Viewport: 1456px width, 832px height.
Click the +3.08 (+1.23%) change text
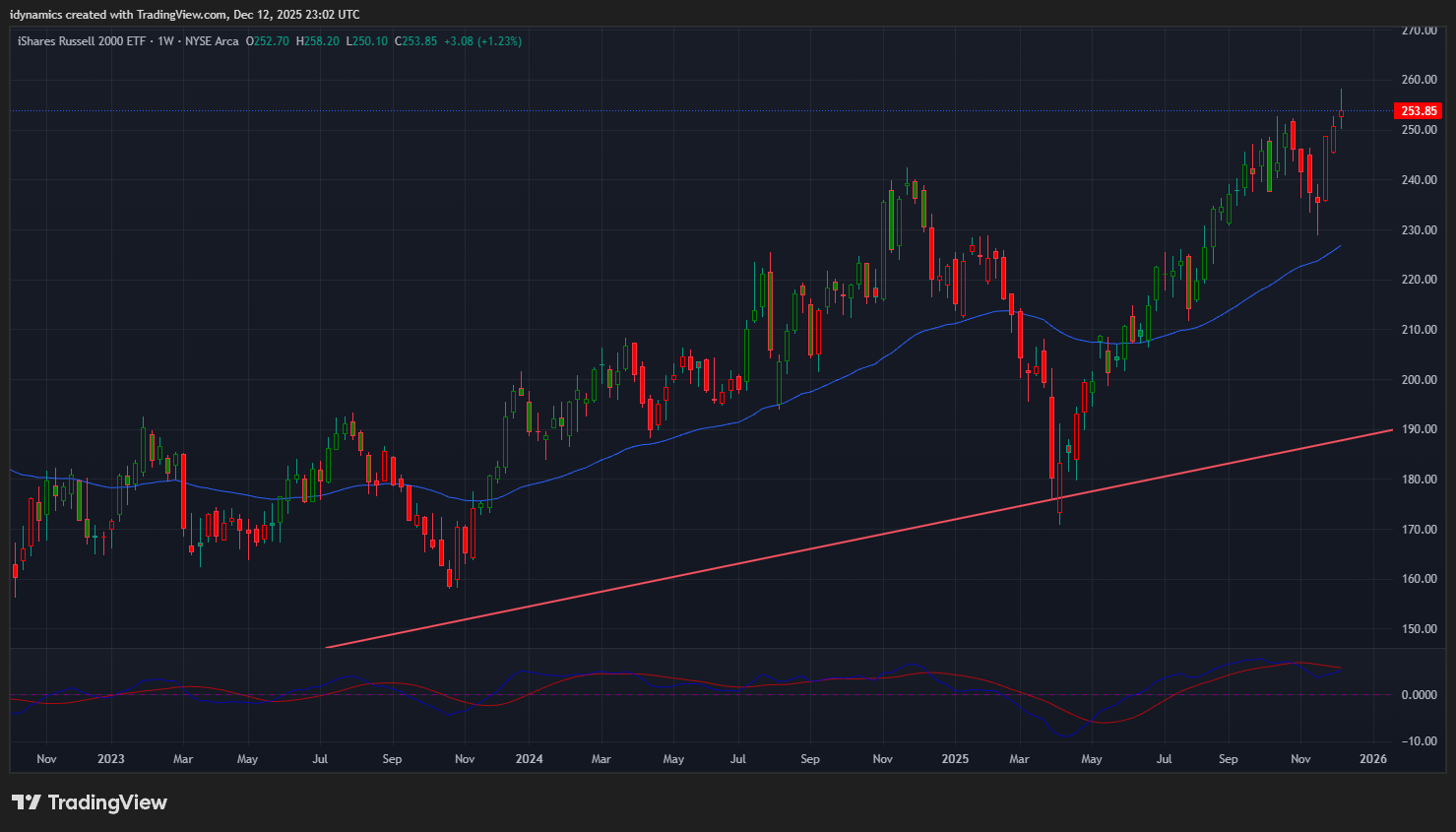[482, 41]
